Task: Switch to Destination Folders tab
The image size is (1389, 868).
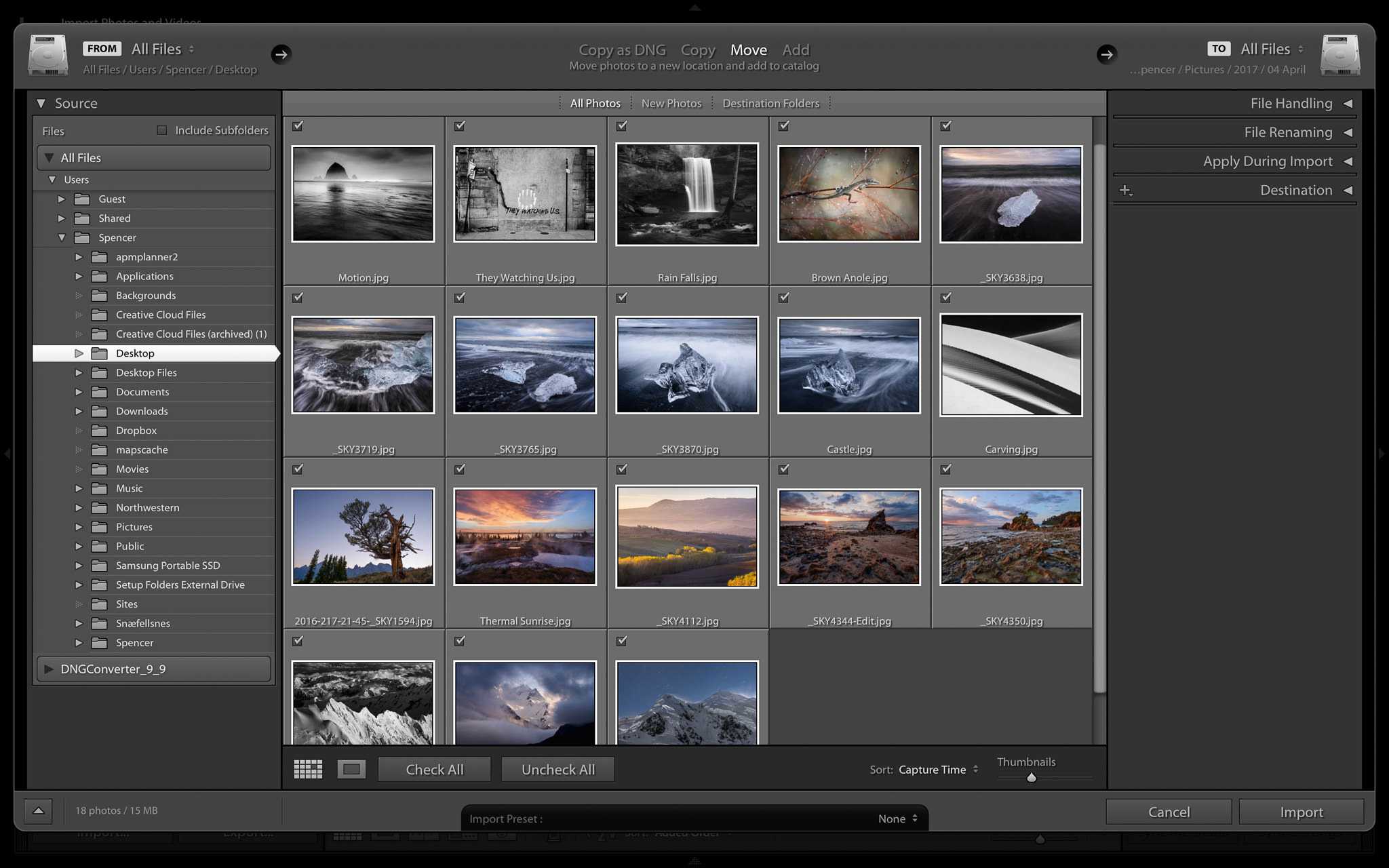Action: pos(770,102)
